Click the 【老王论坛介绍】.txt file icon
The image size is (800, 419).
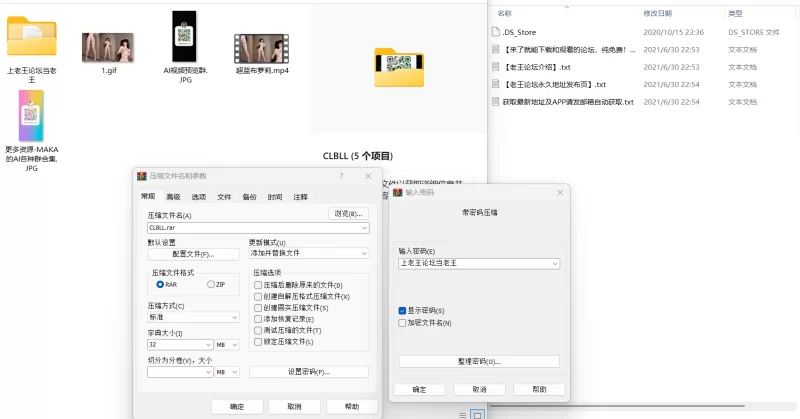coord(495,67)
